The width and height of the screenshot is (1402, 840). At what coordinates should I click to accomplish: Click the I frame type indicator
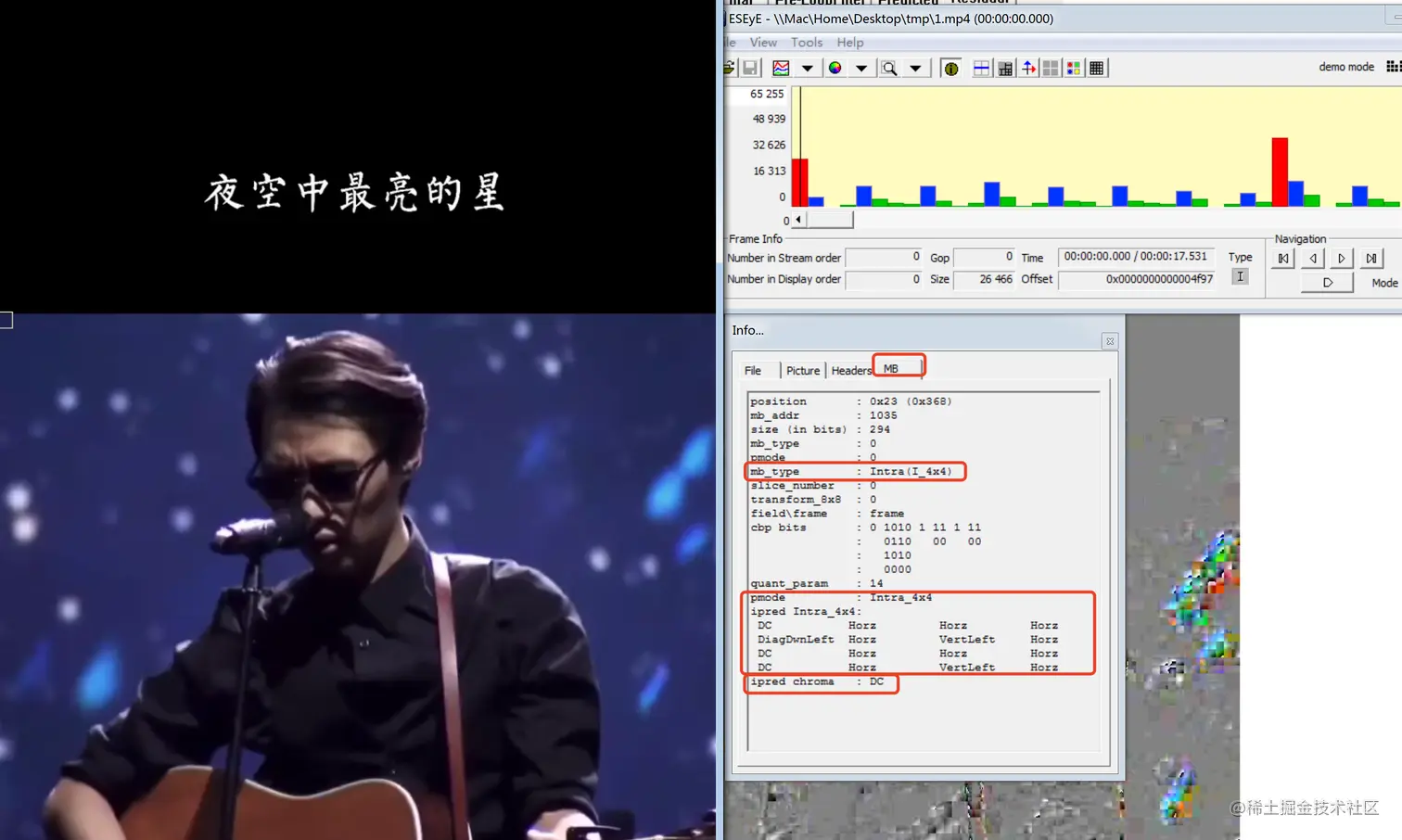coord(1240,276)
